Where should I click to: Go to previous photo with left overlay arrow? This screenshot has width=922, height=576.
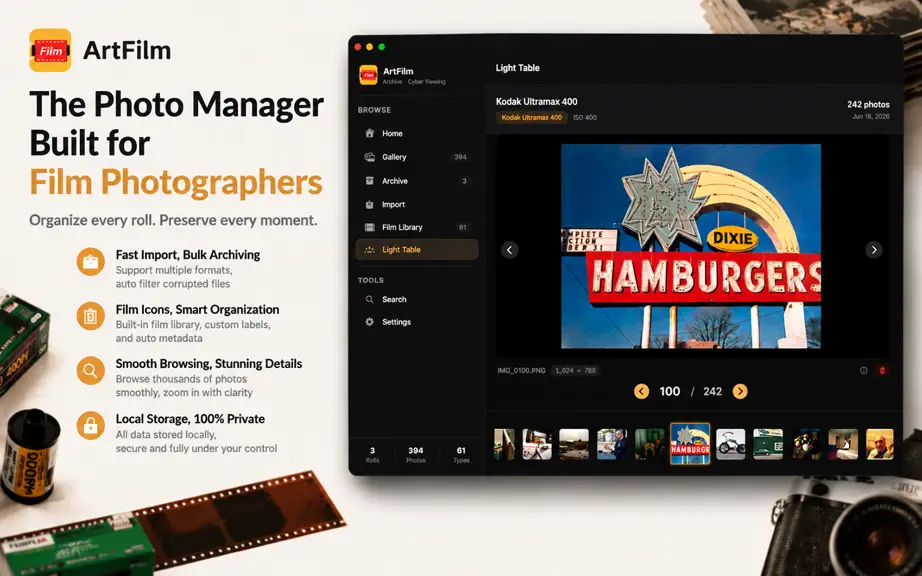(510, 250)
